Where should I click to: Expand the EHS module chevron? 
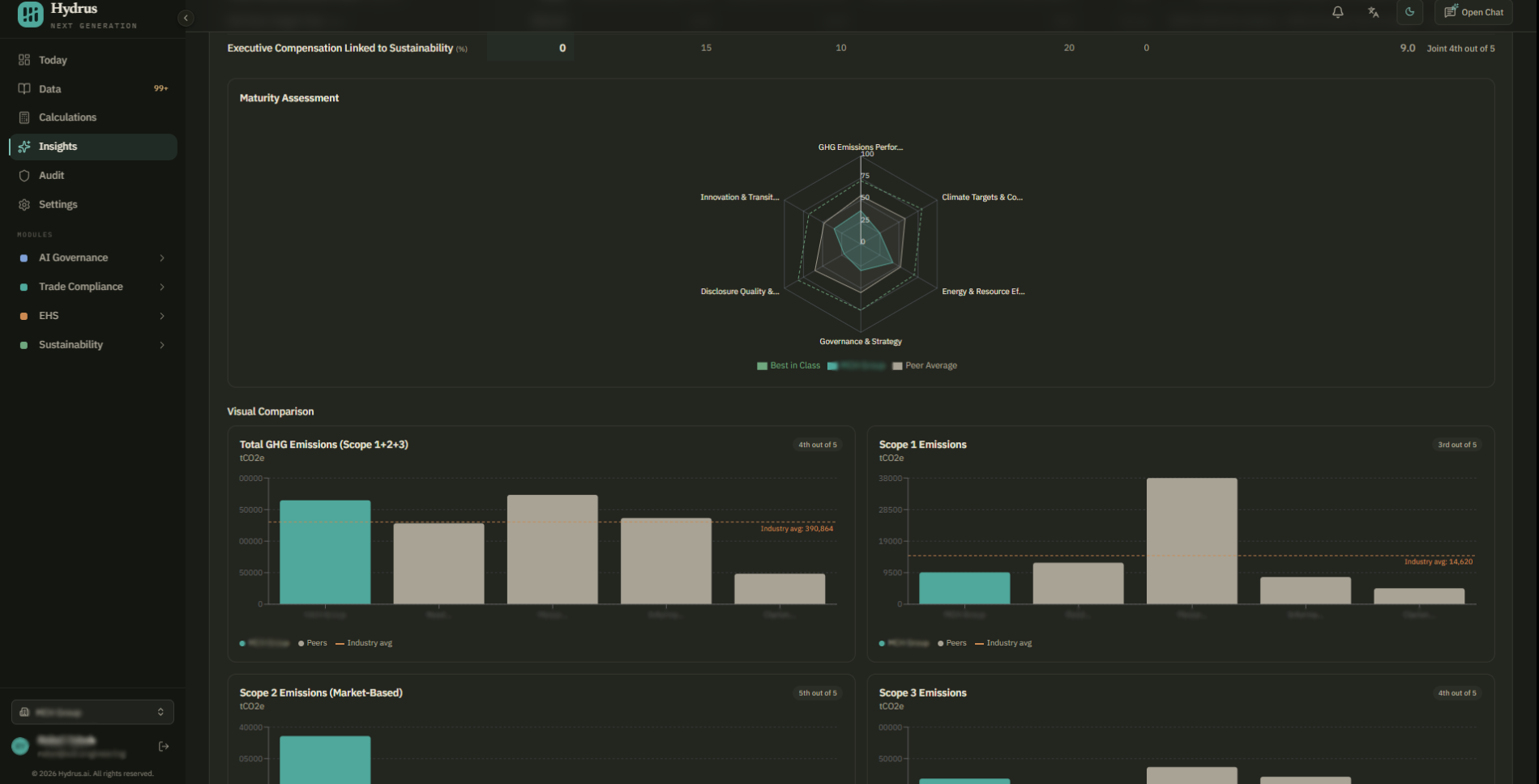[x=162, y=316]
